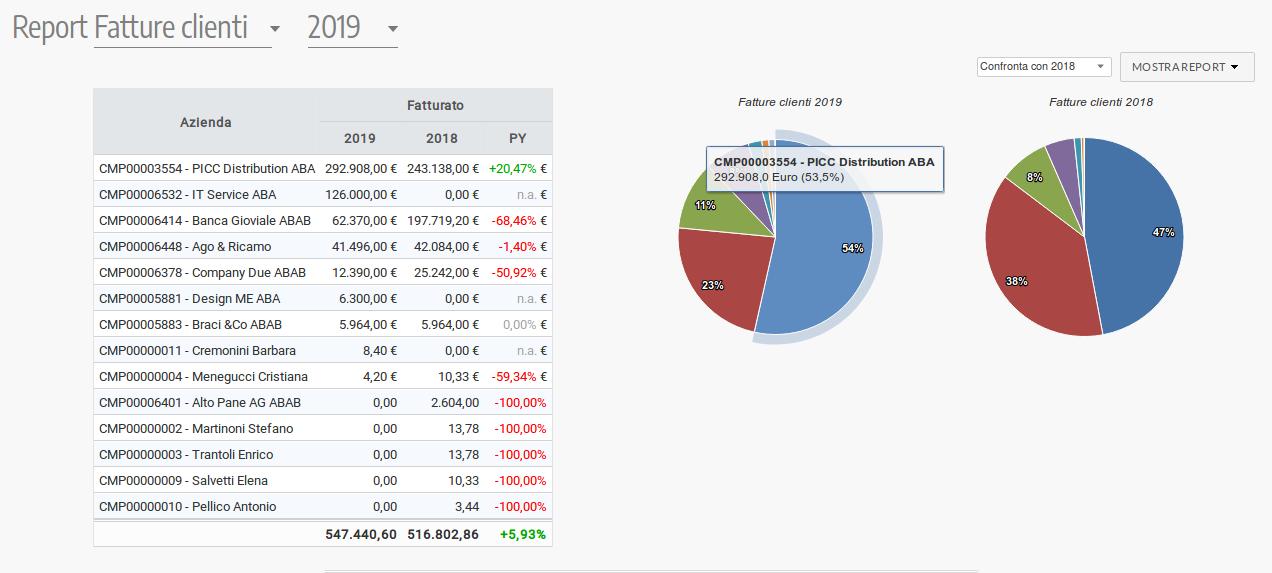Select the IT Service ABA row
The image size is (1272, 573).
click(x=187, y=195)
